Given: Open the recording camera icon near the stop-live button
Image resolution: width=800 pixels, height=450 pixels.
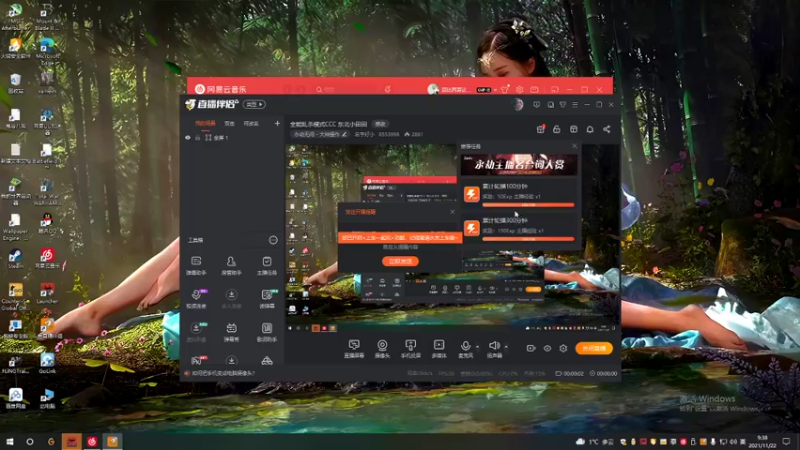Looking at the screenshot, I should [x=531, y=348].
